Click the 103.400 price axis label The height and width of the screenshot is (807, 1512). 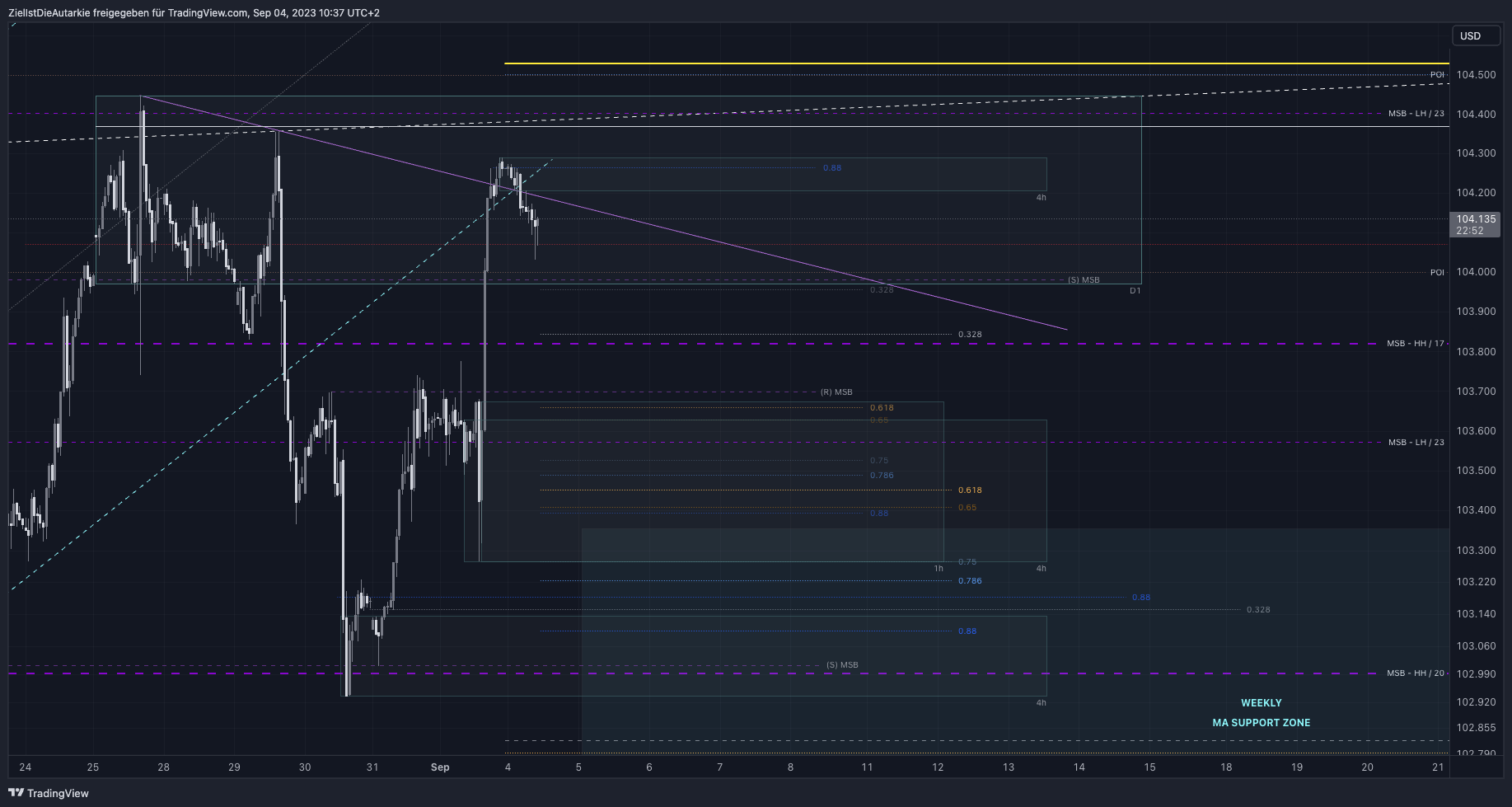coord(1476,510)
